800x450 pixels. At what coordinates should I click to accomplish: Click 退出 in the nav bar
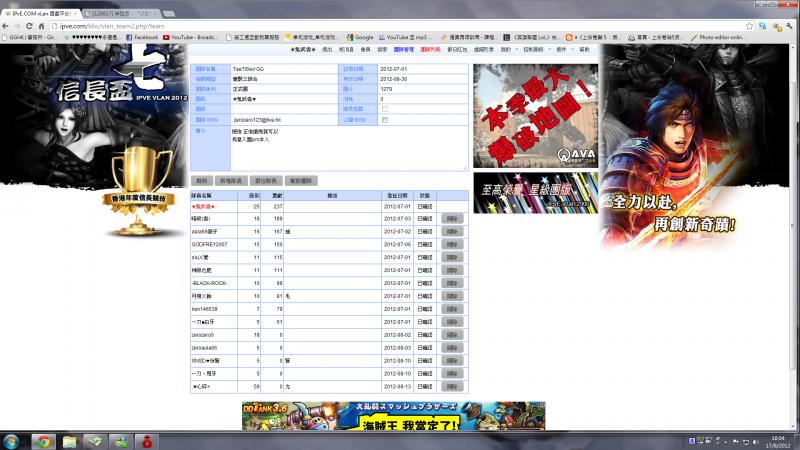[x=327, y=49]
